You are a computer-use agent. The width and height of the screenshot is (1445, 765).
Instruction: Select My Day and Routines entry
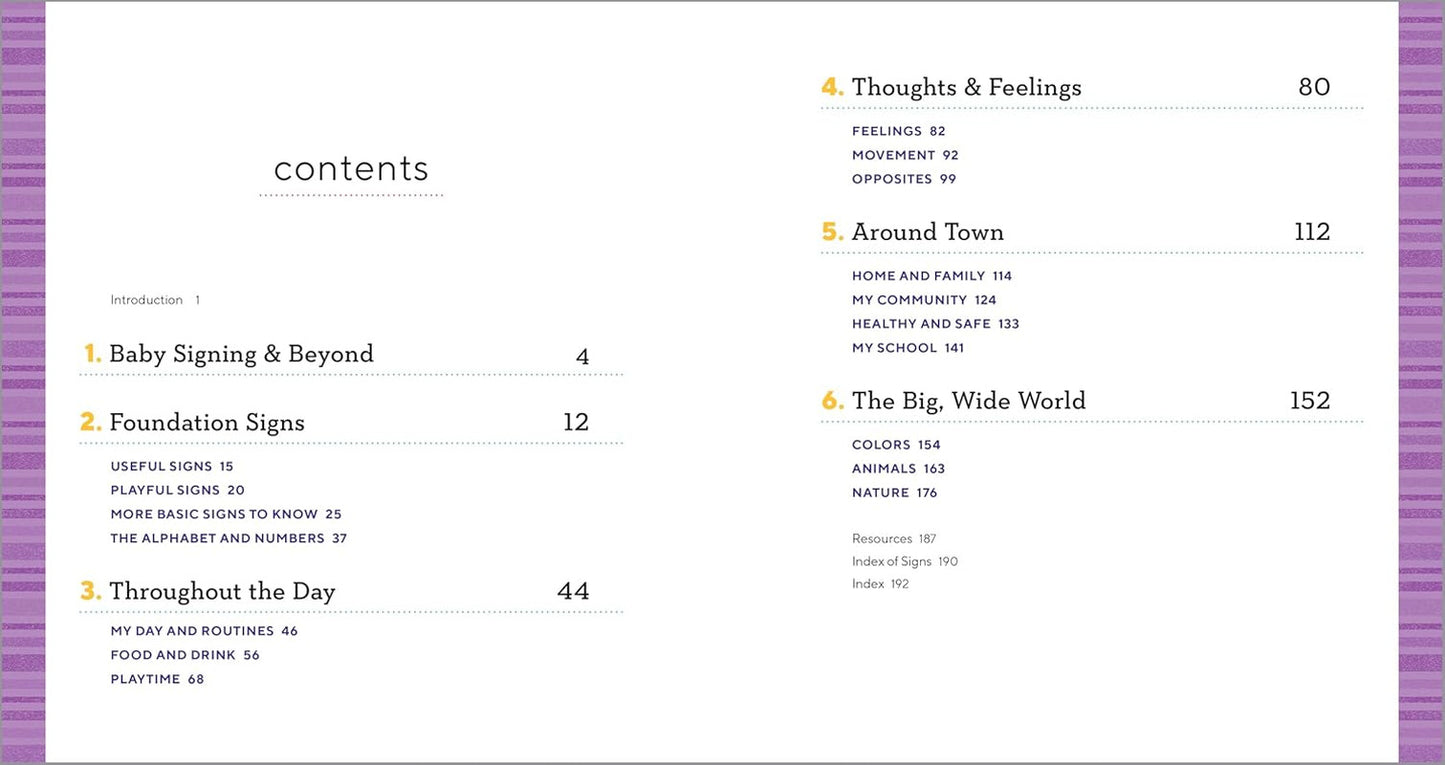192,631
